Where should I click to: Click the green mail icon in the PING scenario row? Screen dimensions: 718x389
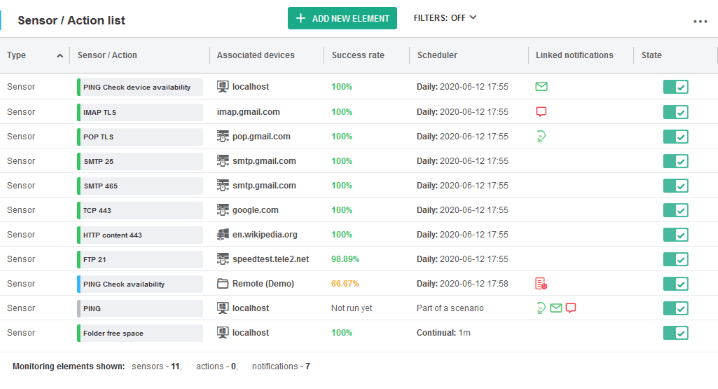pyautogui.click(x=556, y=308)
